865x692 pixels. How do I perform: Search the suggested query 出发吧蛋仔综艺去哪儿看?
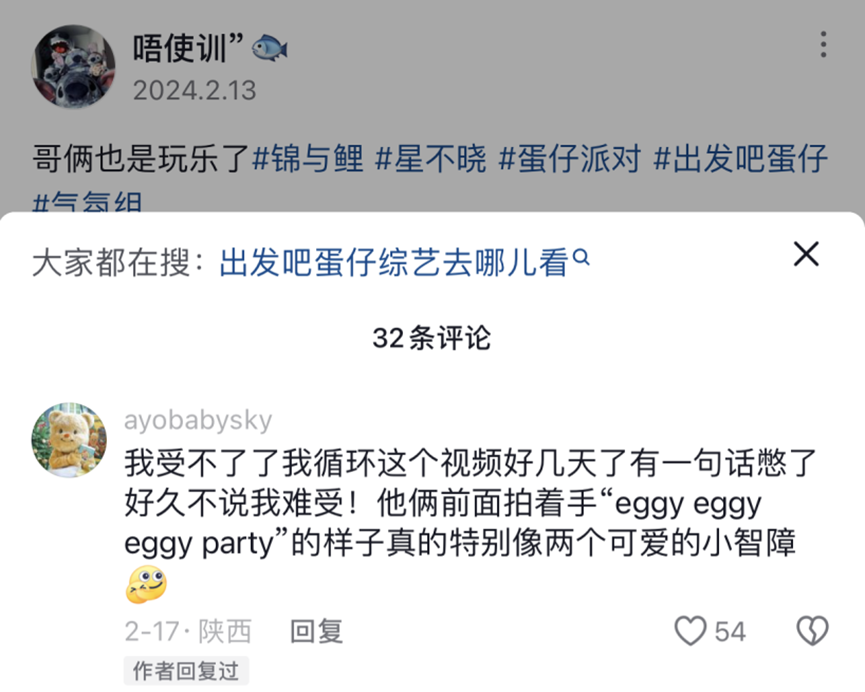pyautogui.click(x=394, y=263)
